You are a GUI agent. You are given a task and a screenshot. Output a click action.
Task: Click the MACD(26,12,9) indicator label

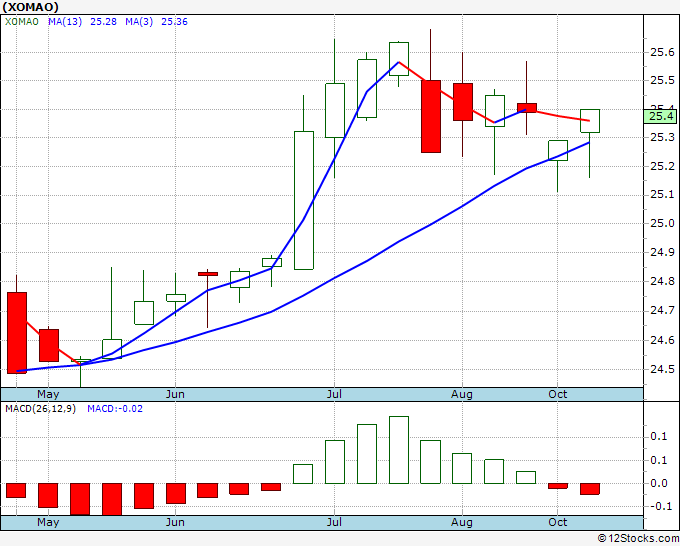tap(40, 409)
